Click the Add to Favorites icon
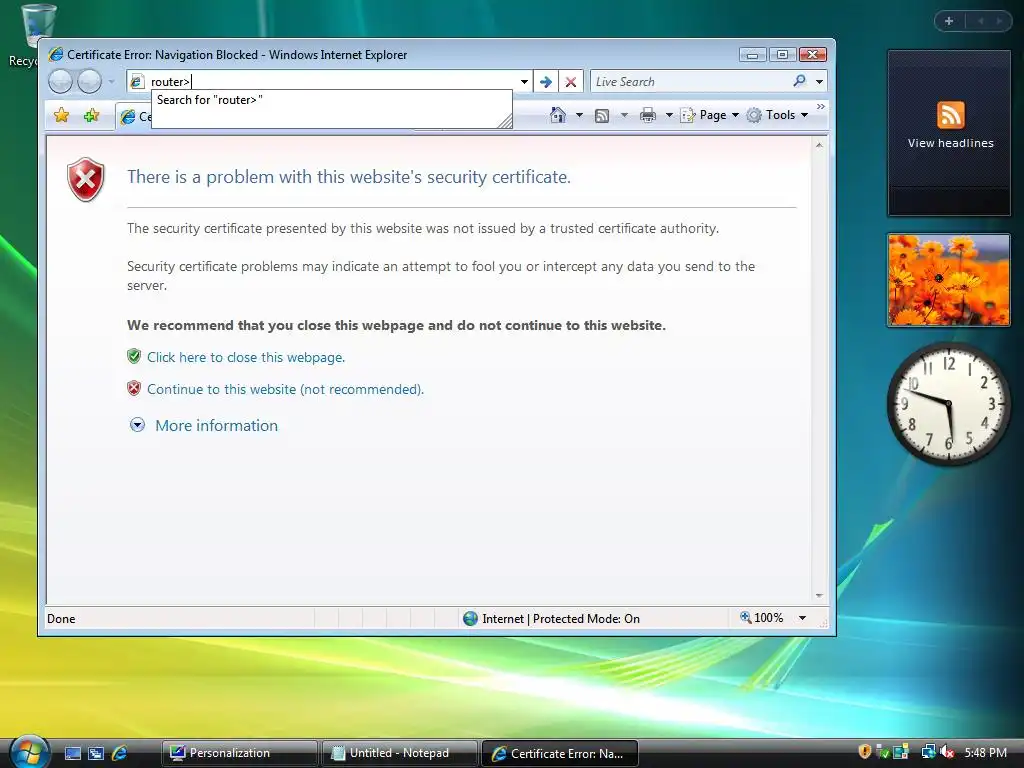The image size is (1024, 768). click(x=91, y=116)
